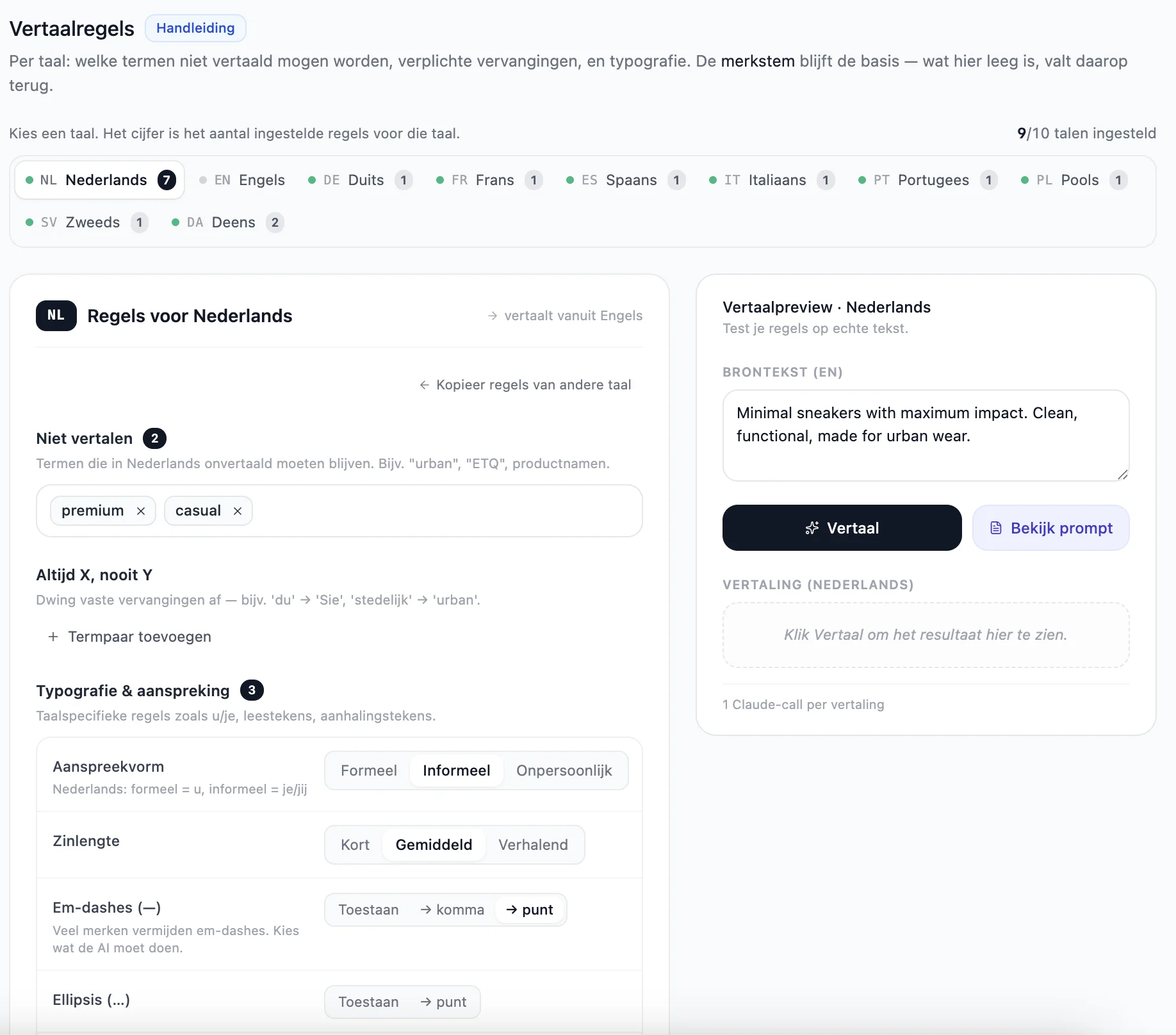The width and height of the screenshot is (1176, 1035).
Task: Set Aanspreekvorm to Informeel
Action: coord(457,770)
